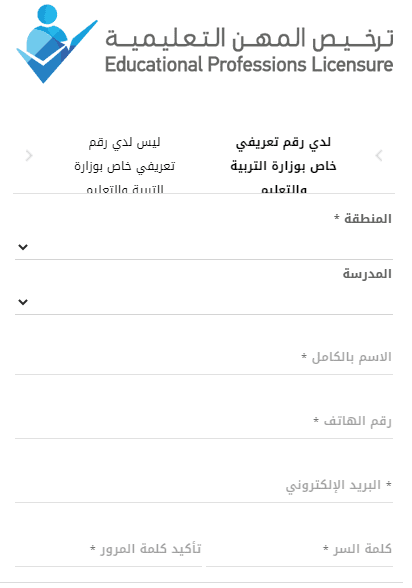
Task: Expand the المنطقة dropdown chevron
Action: tap(23, 247)
